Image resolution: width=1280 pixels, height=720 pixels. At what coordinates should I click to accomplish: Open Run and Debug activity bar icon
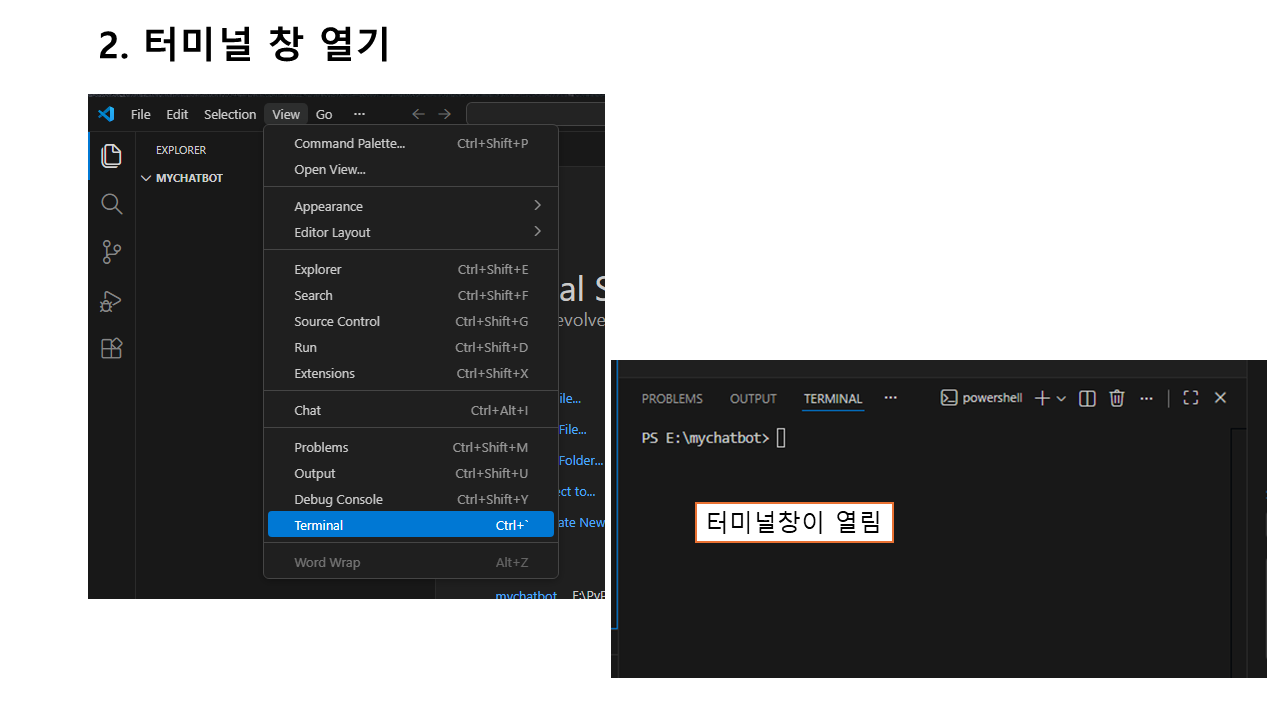point(111,300)
